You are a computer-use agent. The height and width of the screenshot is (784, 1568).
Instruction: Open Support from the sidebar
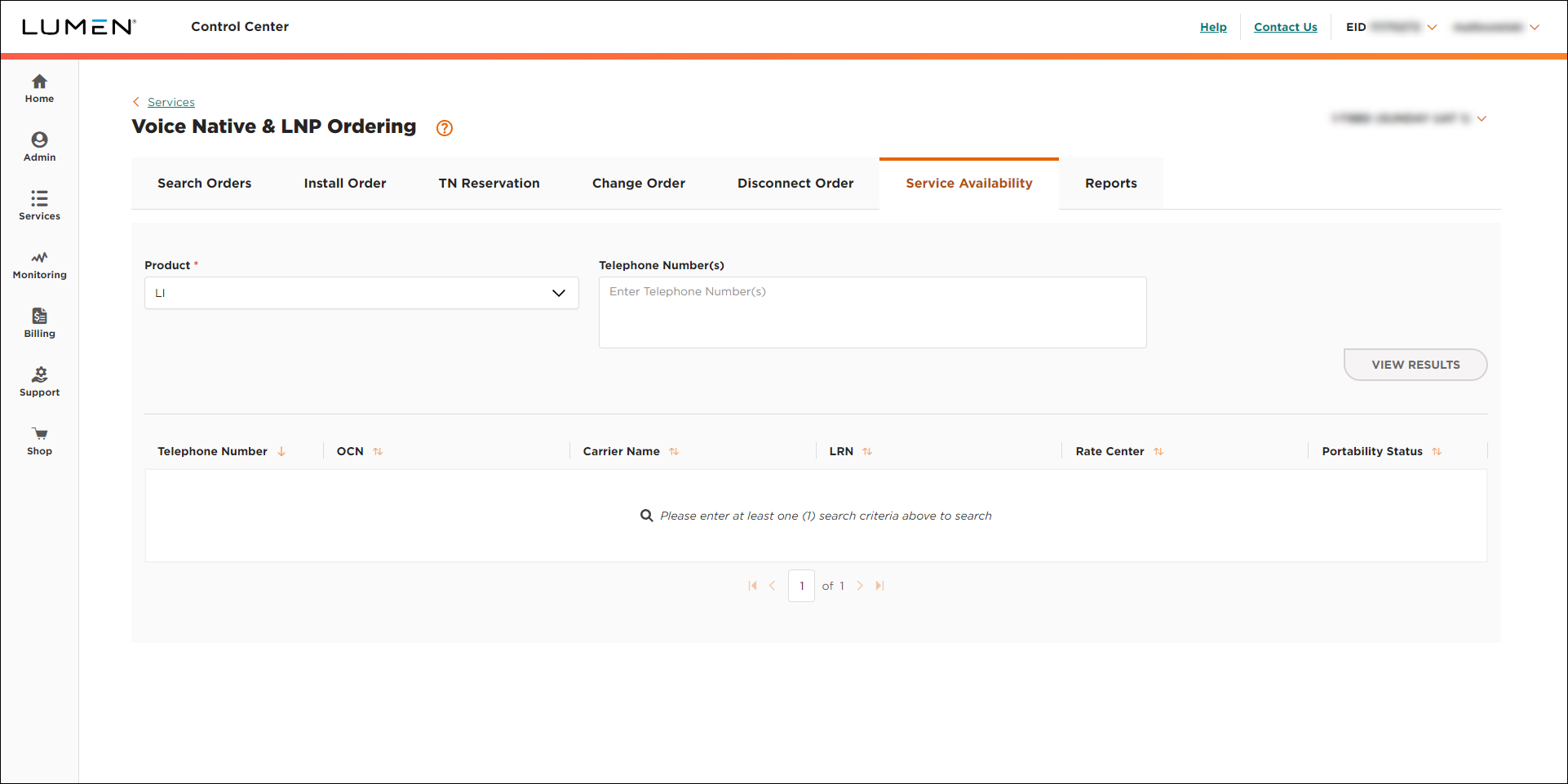[x=39, y=383]
